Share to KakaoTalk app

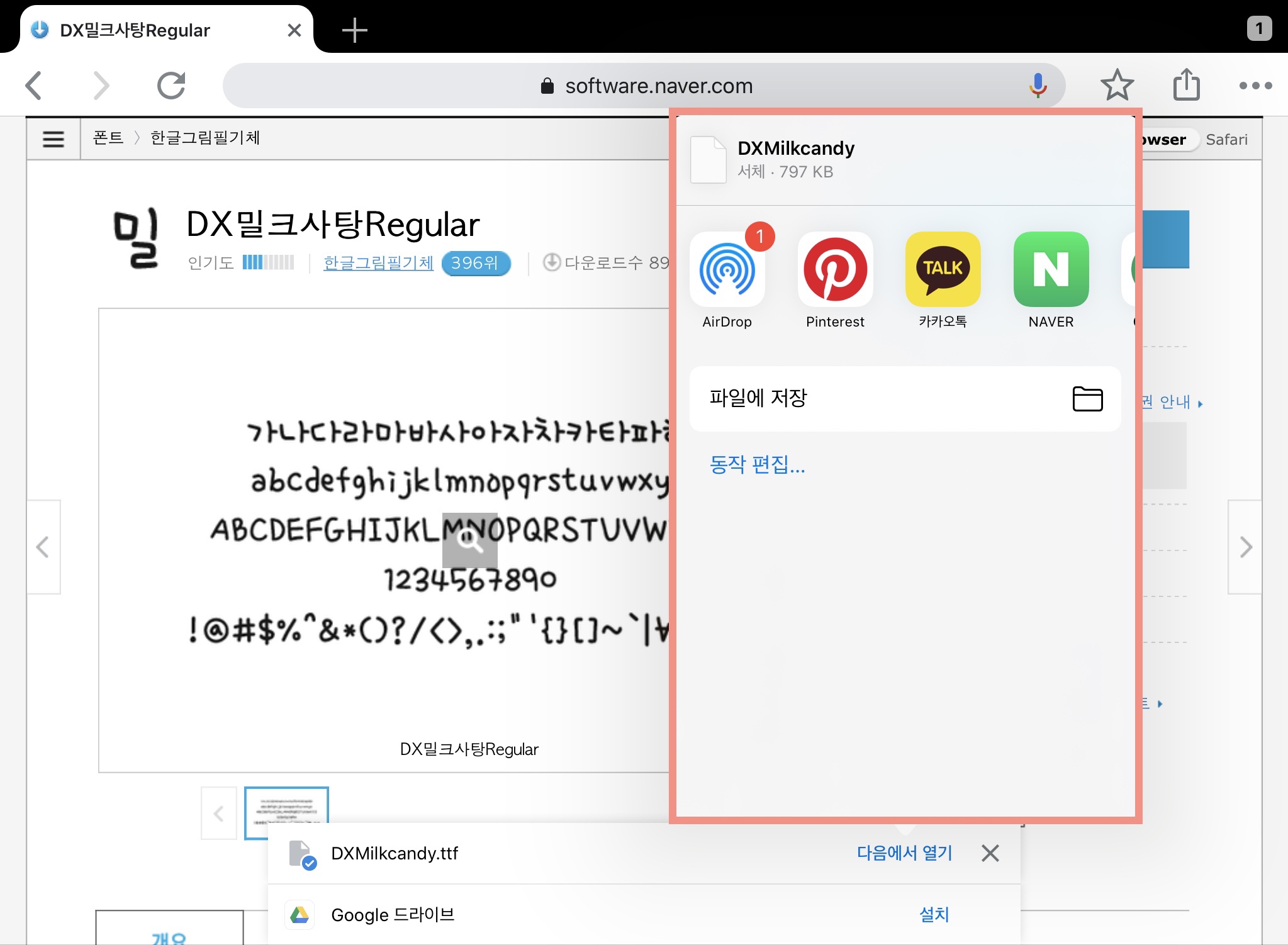(943, 271)
